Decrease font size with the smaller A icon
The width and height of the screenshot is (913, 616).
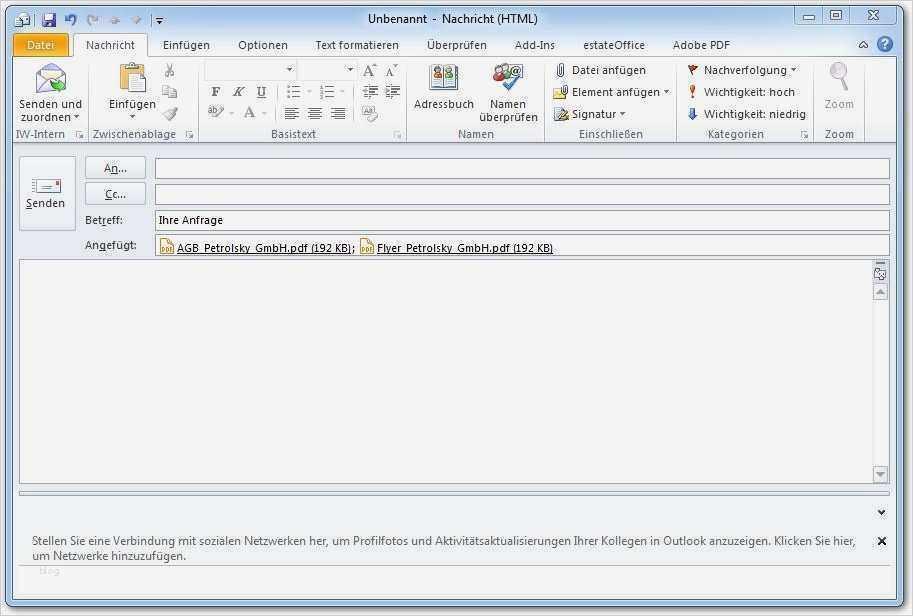coord(391,71)
